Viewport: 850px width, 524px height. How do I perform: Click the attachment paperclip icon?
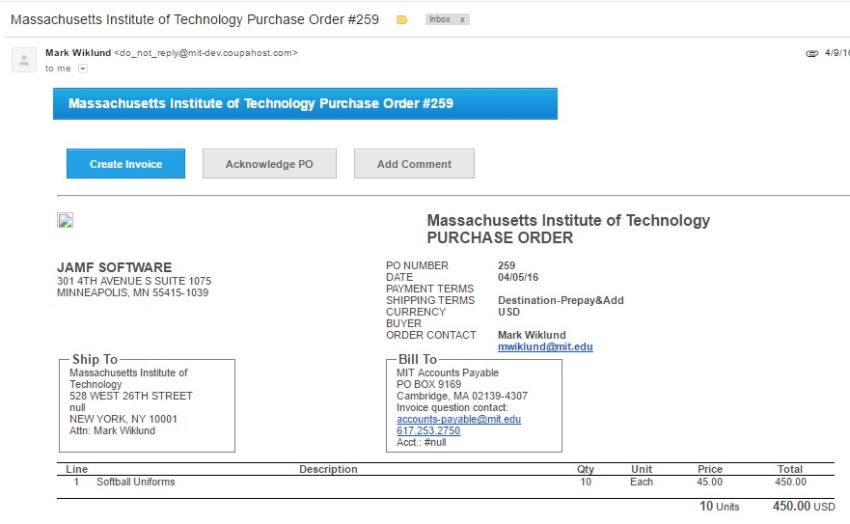(811, 53)
